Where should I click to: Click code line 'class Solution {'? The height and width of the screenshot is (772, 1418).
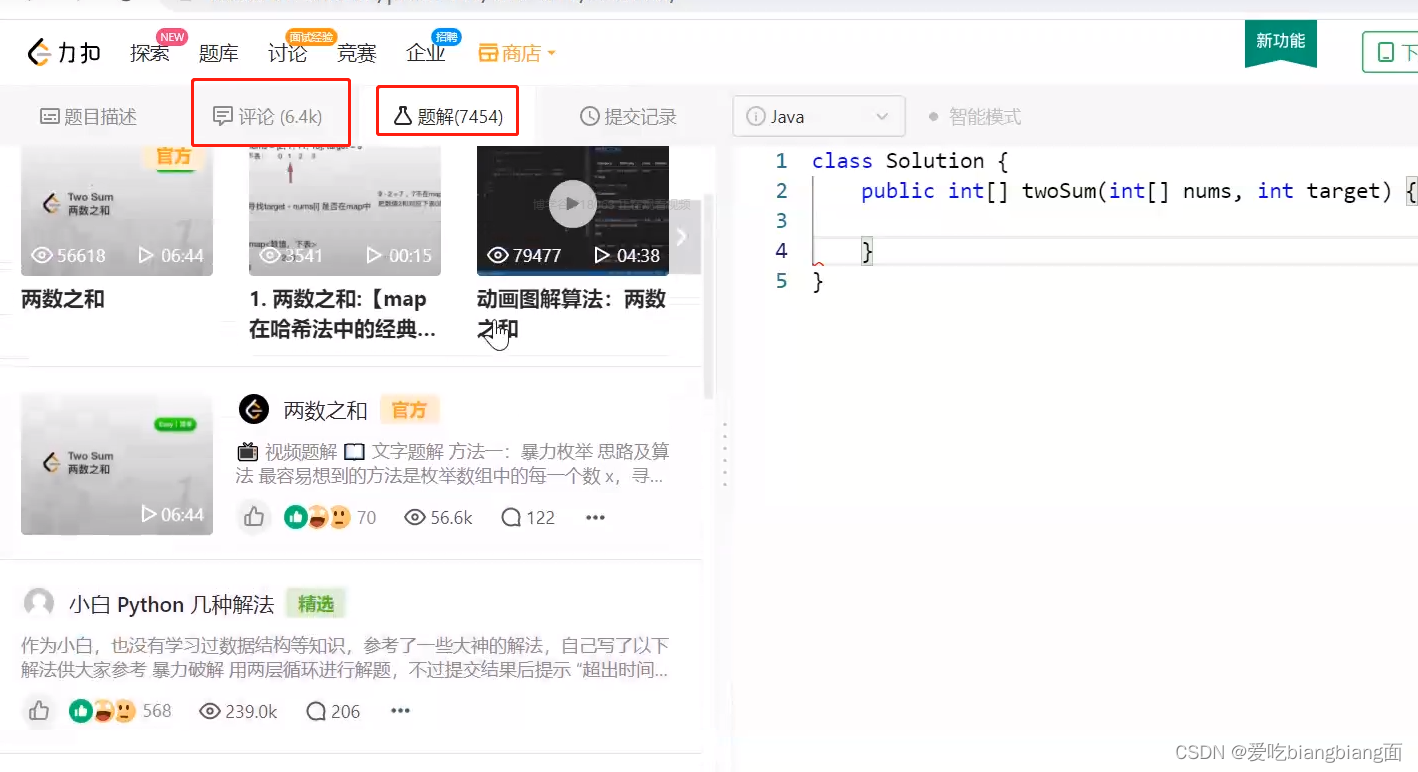click(910, 161)
